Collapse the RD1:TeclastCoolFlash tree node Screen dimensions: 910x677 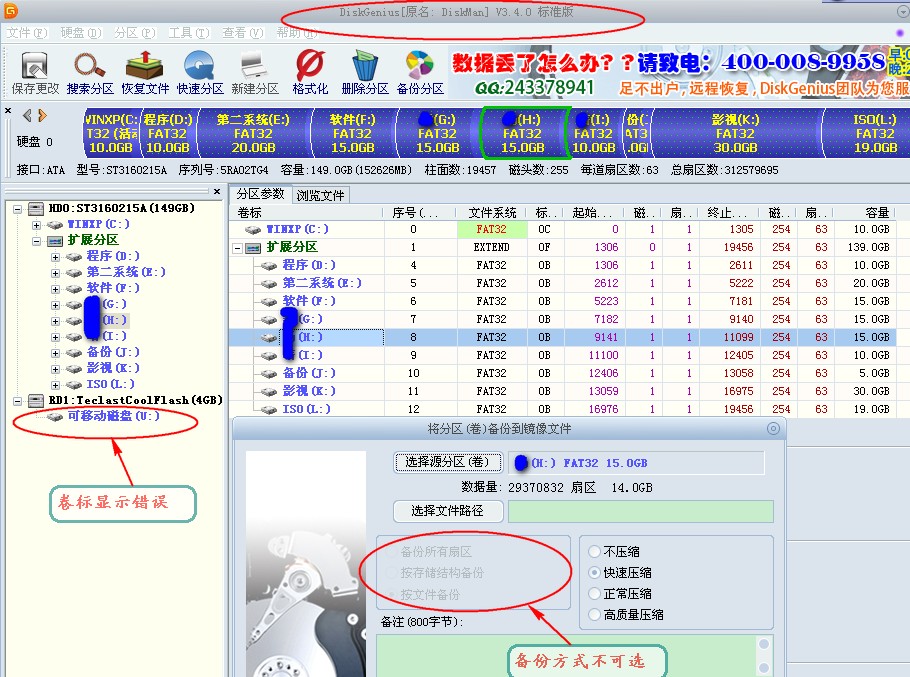[x=17, y=401]
